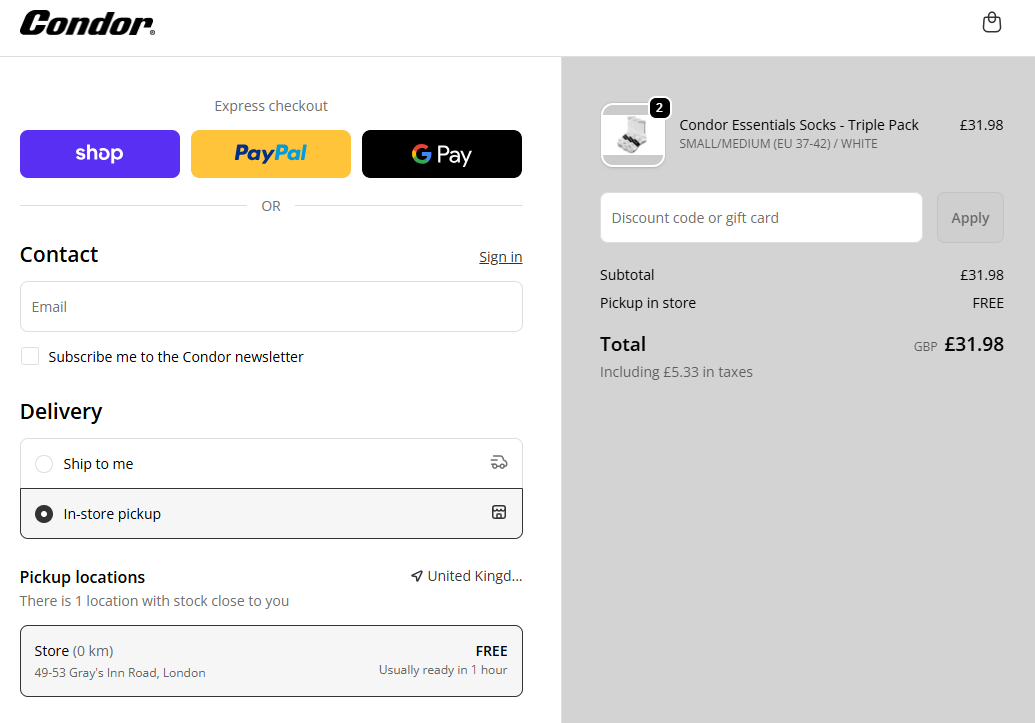Pay with Shop Pay express checkout
The height and width of the screenshot is (723, 1035).
coord(100,154)
